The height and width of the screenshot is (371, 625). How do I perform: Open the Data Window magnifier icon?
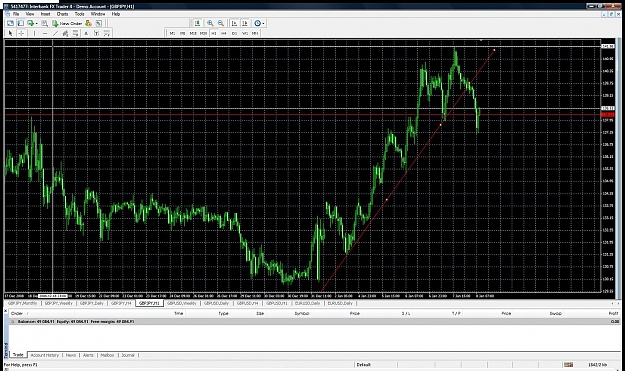tap(44, 24)
